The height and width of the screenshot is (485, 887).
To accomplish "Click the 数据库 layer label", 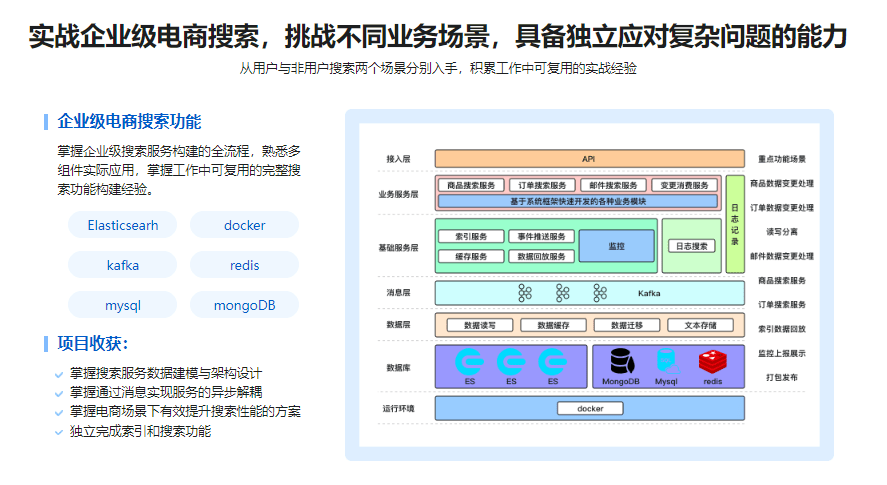I will 398,368.
